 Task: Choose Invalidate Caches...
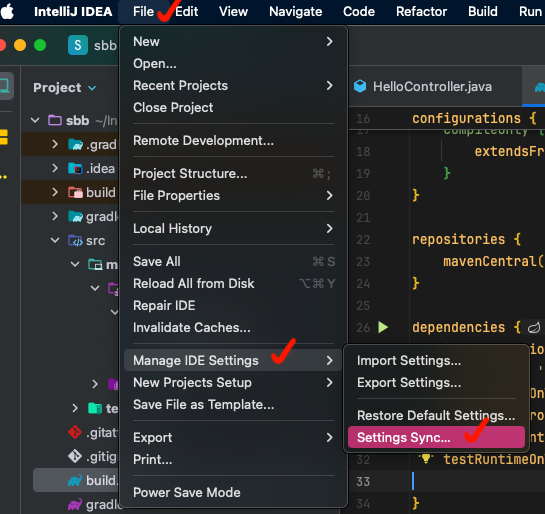(x=233, y=327)
